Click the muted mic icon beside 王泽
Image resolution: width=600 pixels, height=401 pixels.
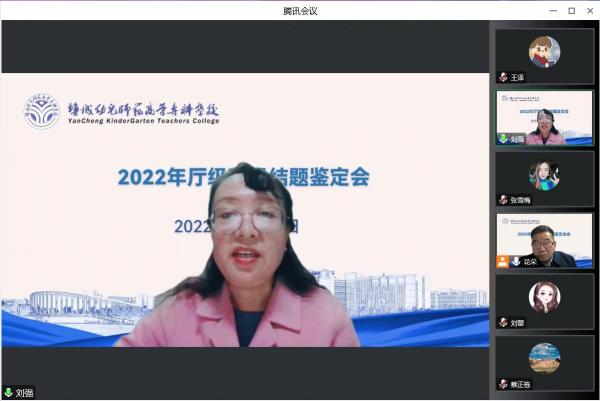pyautogui.click(x=503, y=77)
